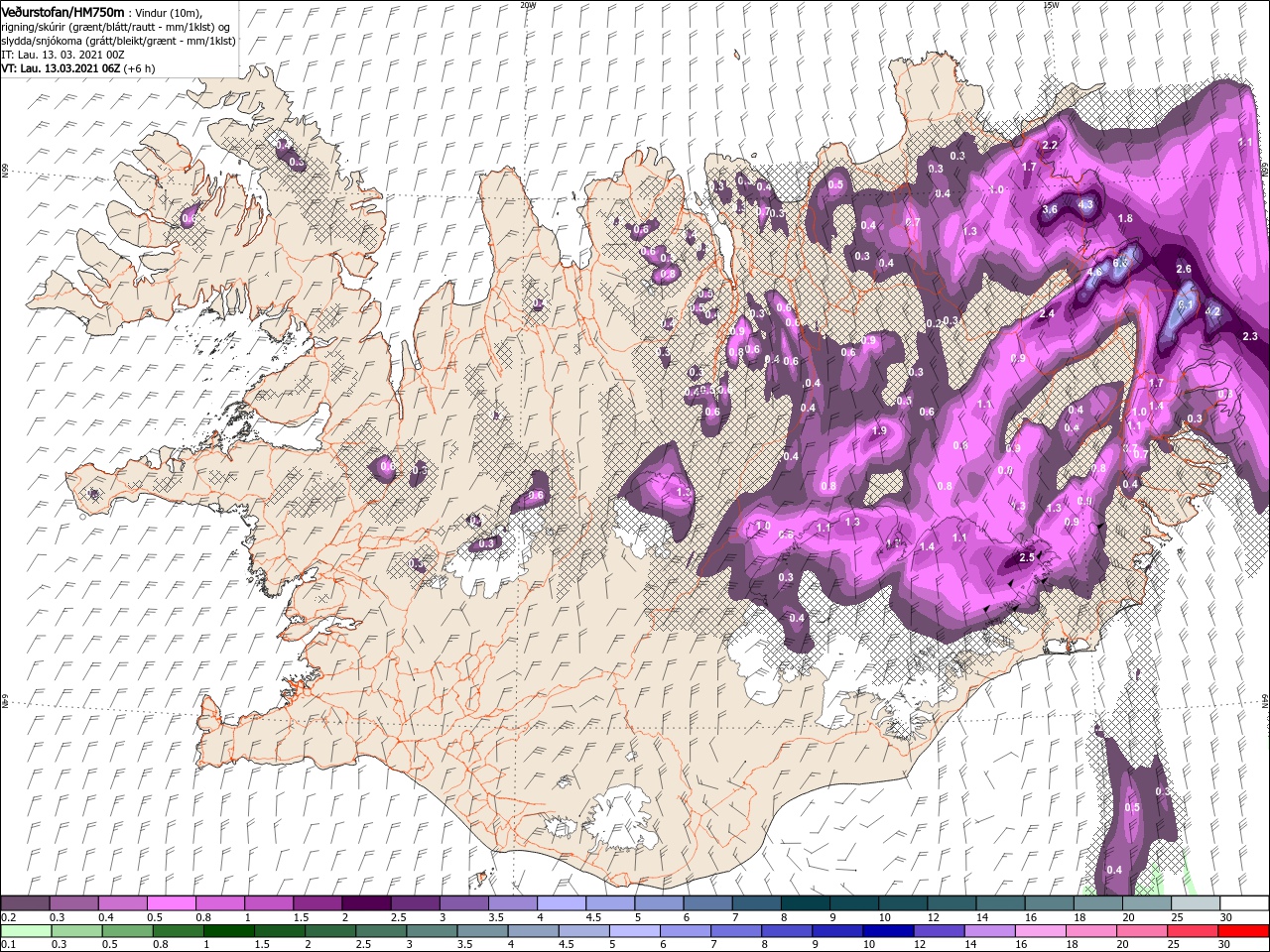Select the lavender upper swatch between 4 and 4.5
This screenshot has height=952, width=1270.
click(562, 903)
